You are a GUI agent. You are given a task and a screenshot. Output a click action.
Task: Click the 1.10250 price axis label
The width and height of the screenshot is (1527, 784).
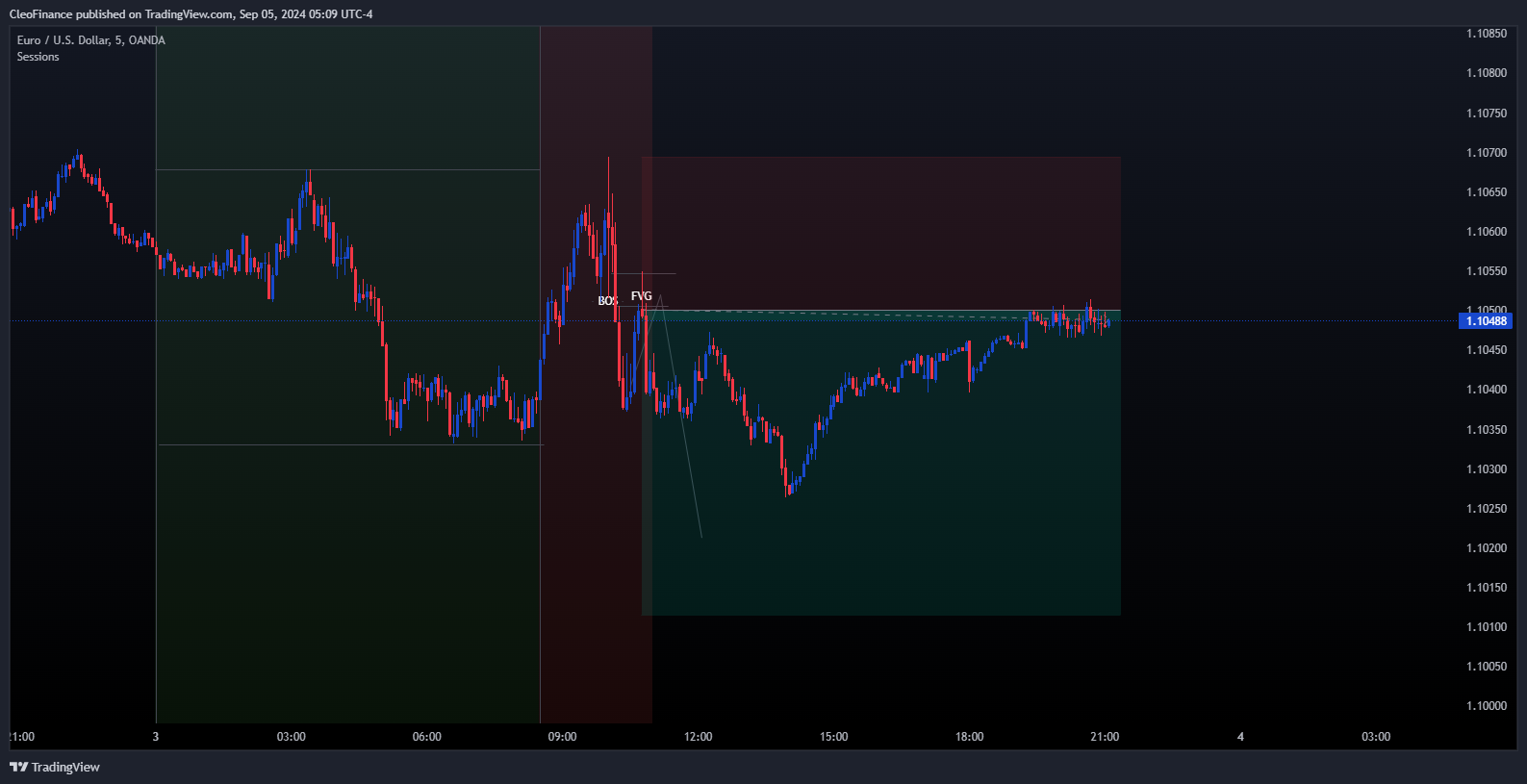coord(1486,509)
